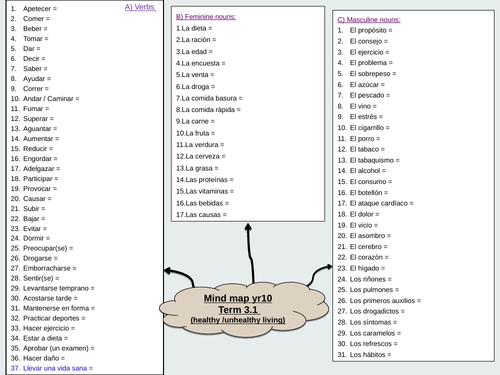Click the 'B) Feminine nouns:' heading

point(206,17)
